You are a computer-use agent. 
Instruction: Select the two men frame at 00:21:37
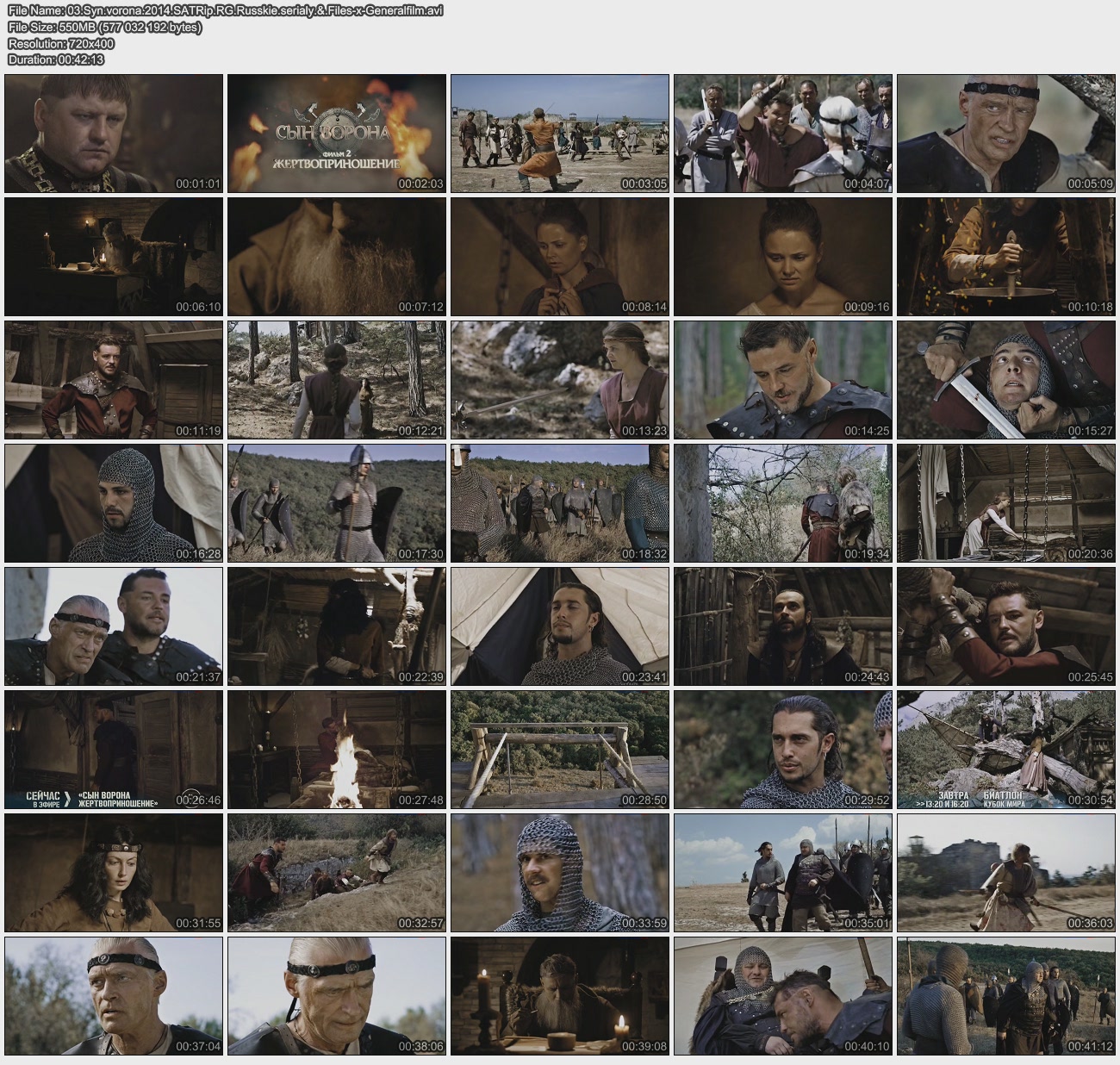pyautogui.click(x=114, y=626)
